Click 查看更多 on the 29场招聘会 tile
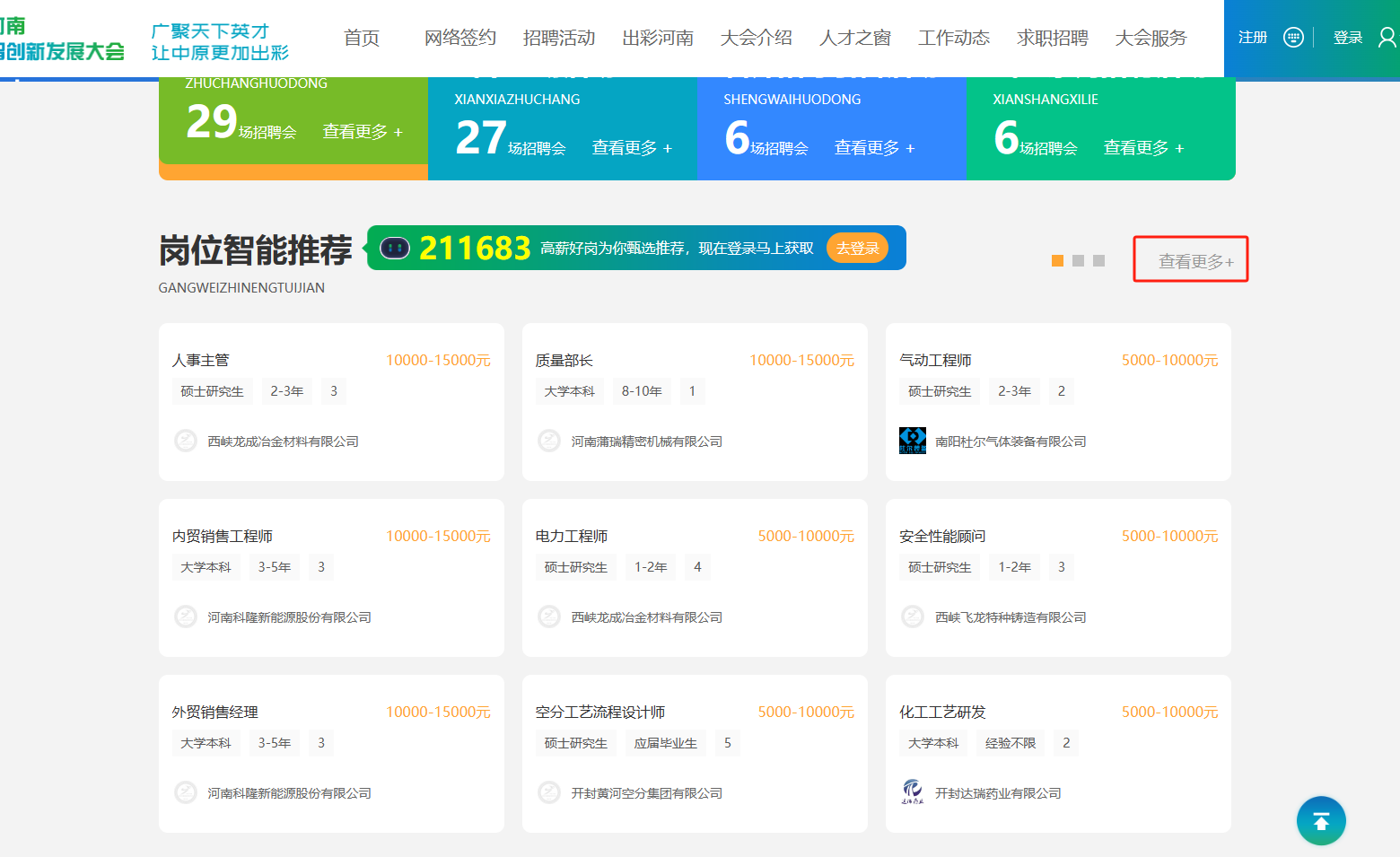 pyautogui.click(x=363, y=132)
